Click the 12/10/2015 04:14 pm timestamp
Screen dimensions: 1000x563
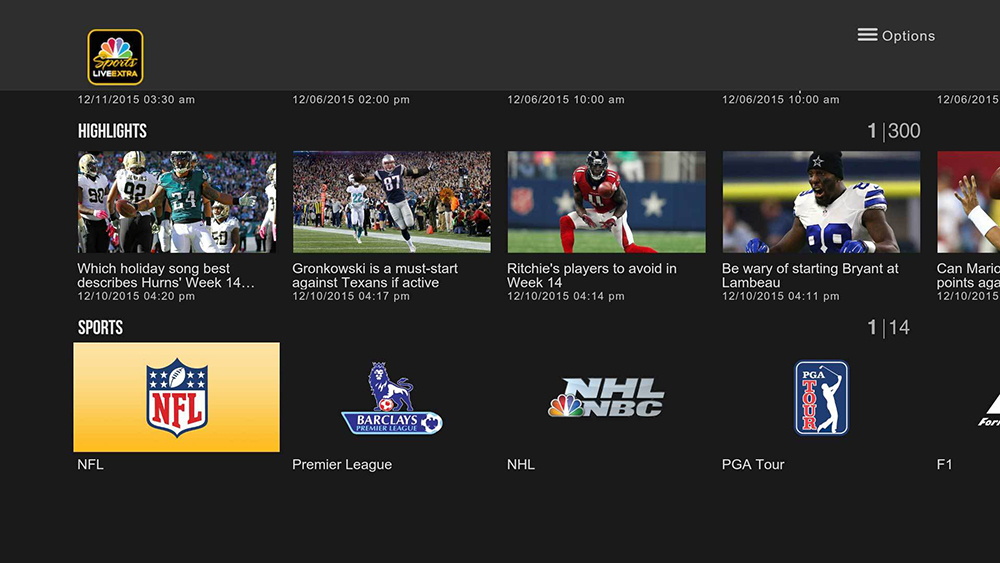pyautogui.click(x=566, y=296)
